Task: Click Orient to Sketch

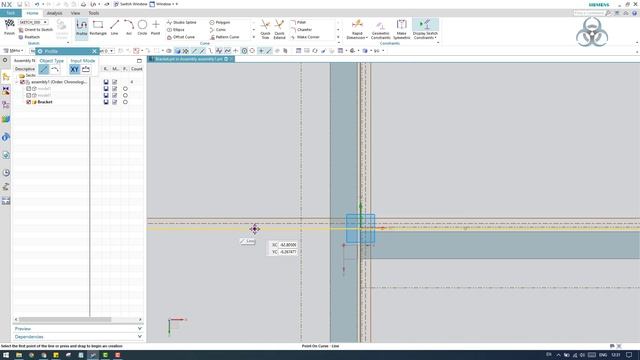Action: point(36,30)
